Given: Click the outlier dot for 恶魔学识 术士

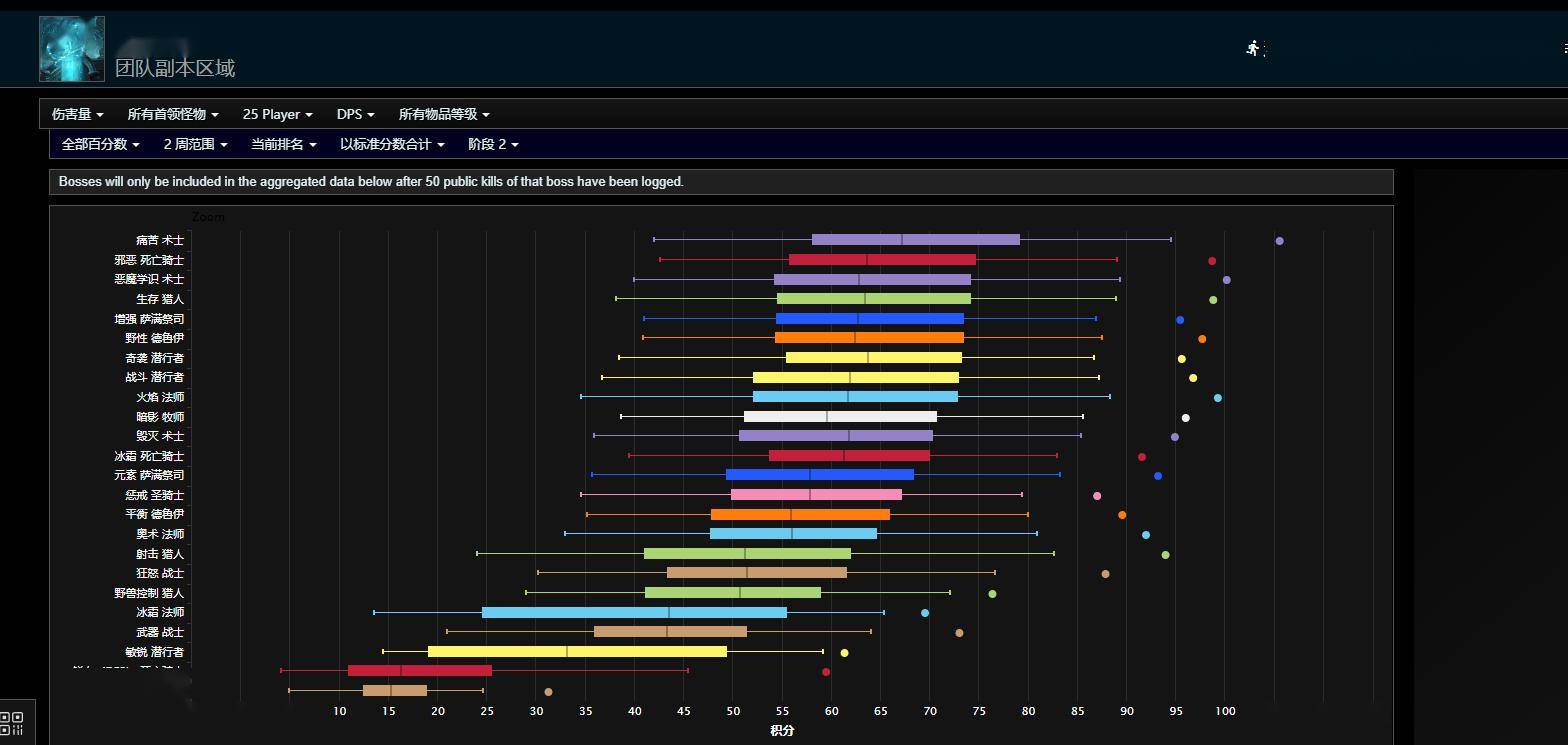Looking at the screenshot, I should tap(1227, 280).
